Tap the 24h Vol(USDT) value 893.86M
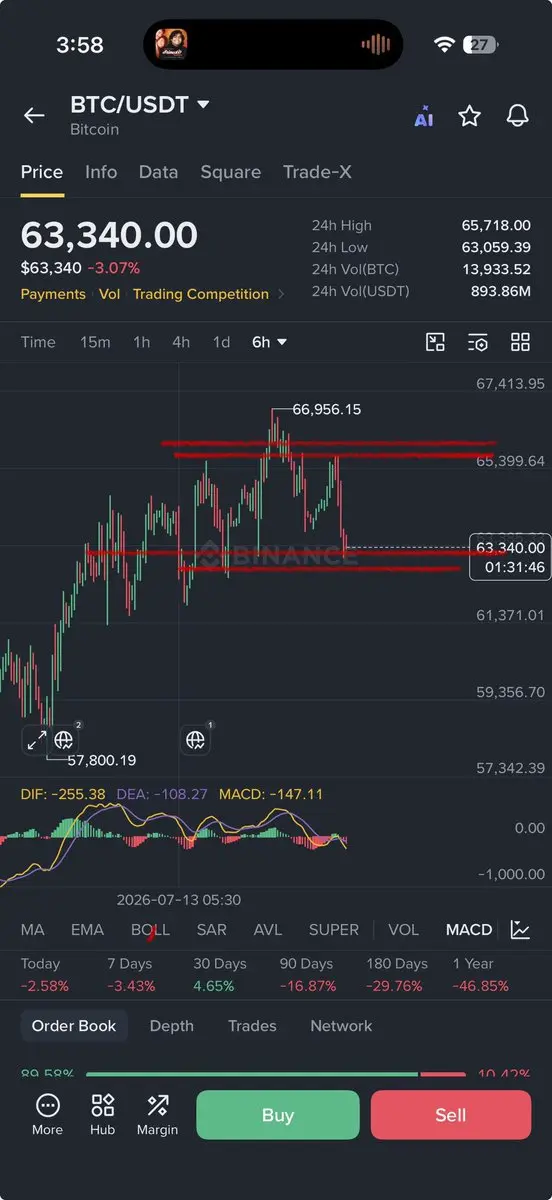Image resolution: width=552 pixels, height=1200 pixels. [x=501, y=291]
